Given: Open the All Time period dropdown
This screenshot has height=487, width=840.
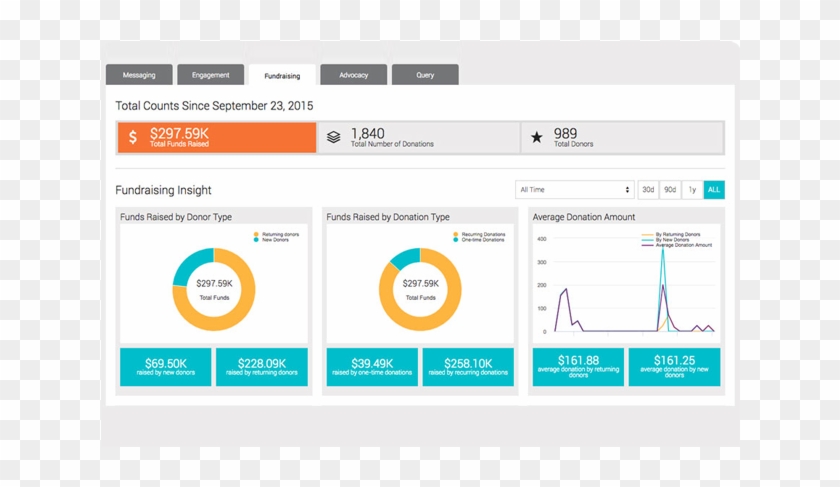Looking at the screenshot, I should point(574,190).
